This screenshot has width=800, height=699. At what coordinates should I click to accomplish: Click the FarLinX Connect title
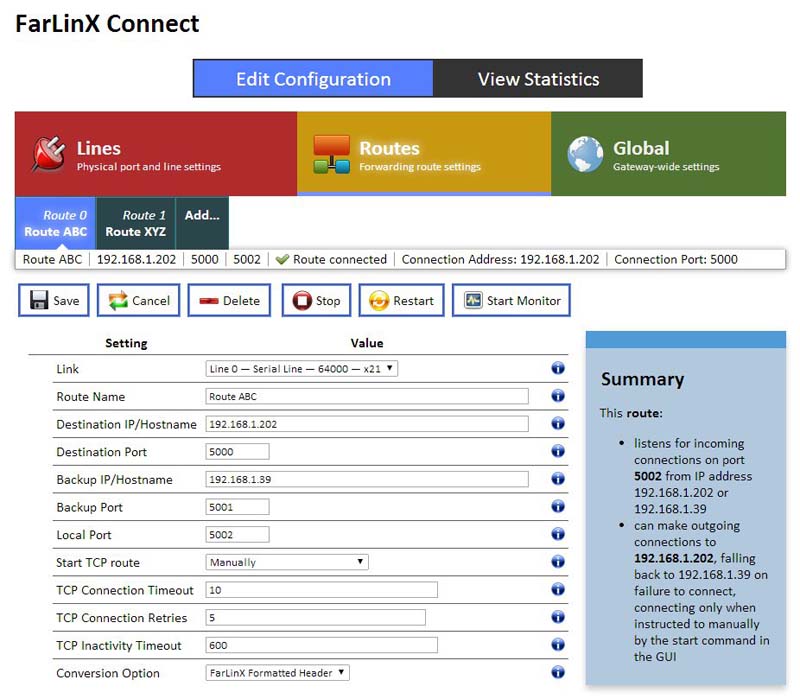pyautogui.click(x=107, y=23)
